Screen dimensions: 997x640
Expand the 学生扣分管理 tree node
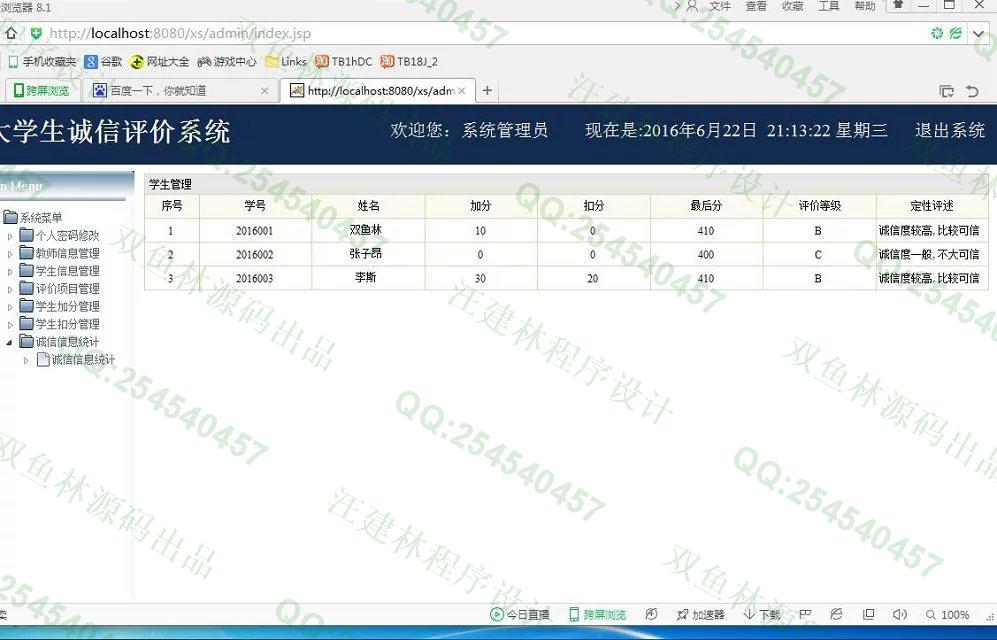10,325
